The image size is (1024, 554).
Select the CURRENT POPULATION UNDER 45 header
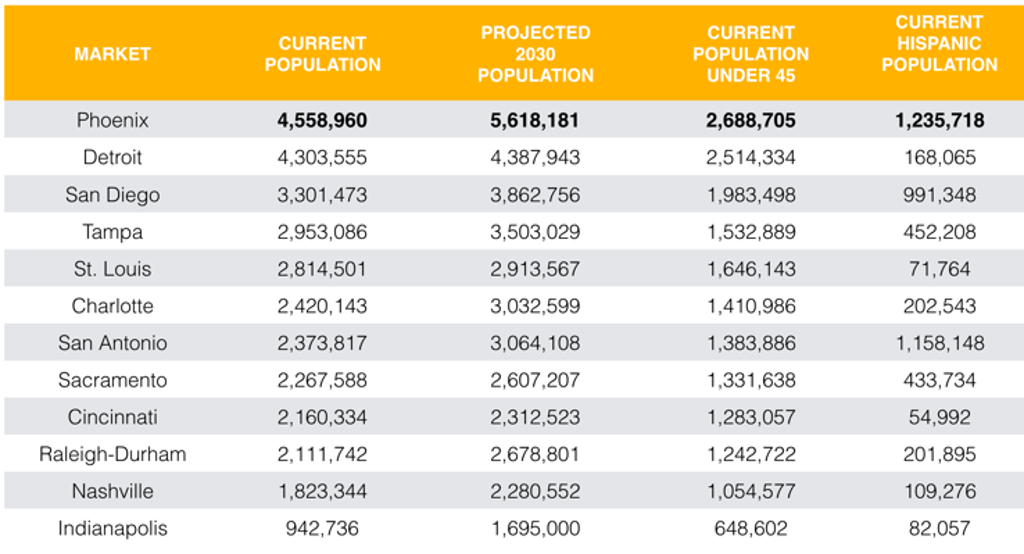[751, 54]
